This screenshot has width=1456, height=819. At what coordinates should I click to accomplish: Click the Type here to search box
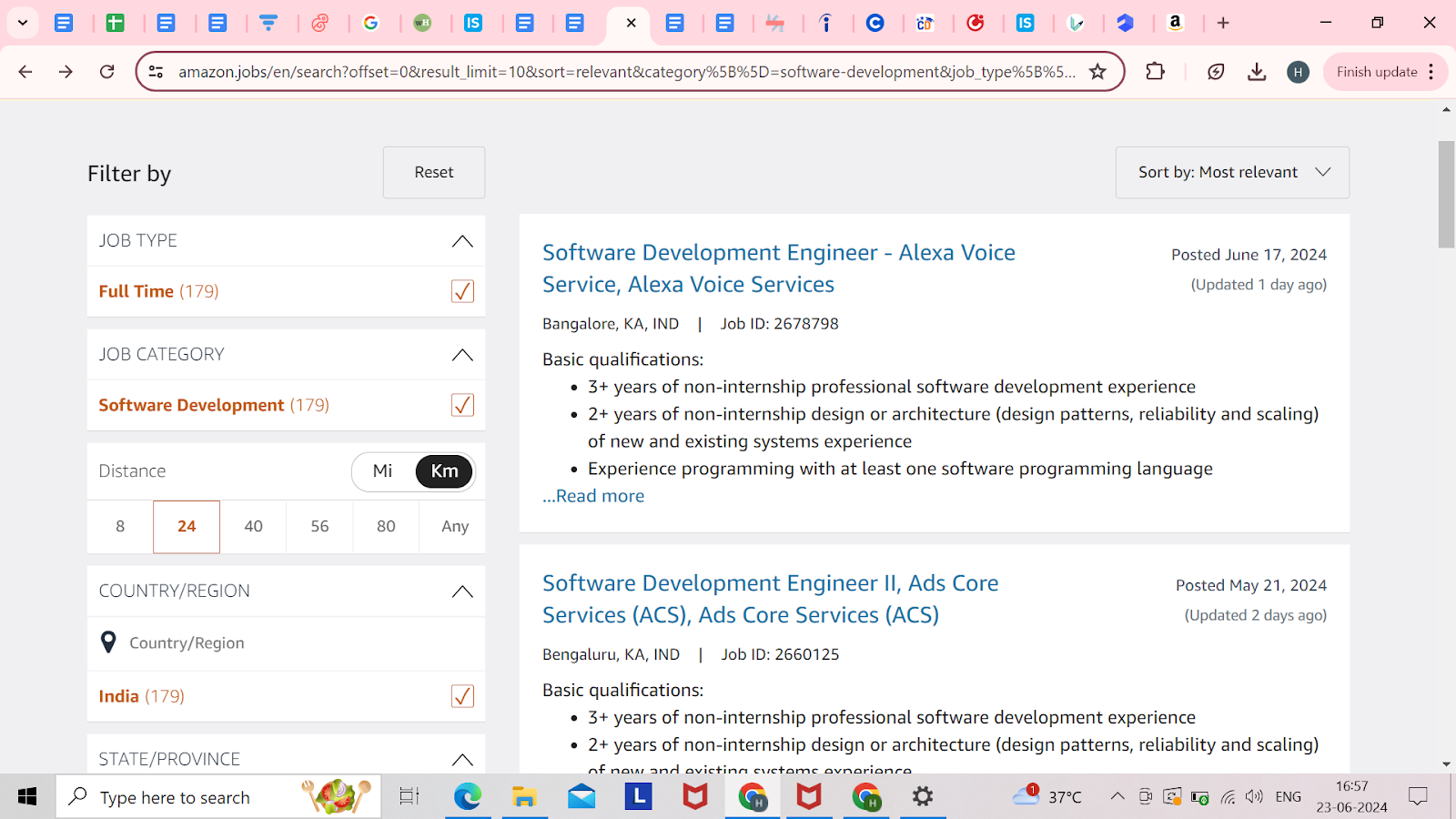[218, 797]
